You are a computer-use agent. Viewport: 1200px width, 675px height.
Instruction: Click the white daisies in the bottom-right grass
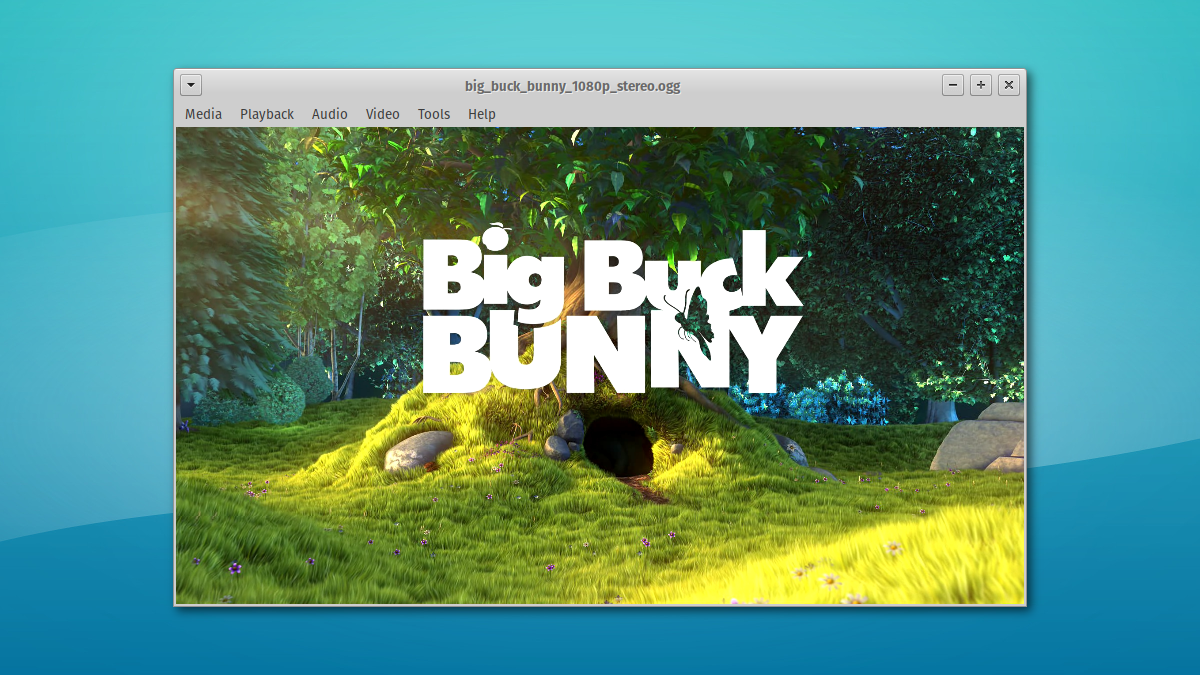pyautogui.click(x=828, y=578)
